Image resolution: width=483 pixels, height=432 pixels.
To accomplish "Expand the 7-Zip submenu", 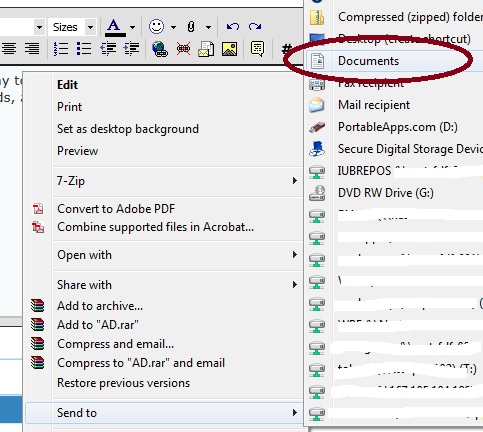I will point(178,181).
